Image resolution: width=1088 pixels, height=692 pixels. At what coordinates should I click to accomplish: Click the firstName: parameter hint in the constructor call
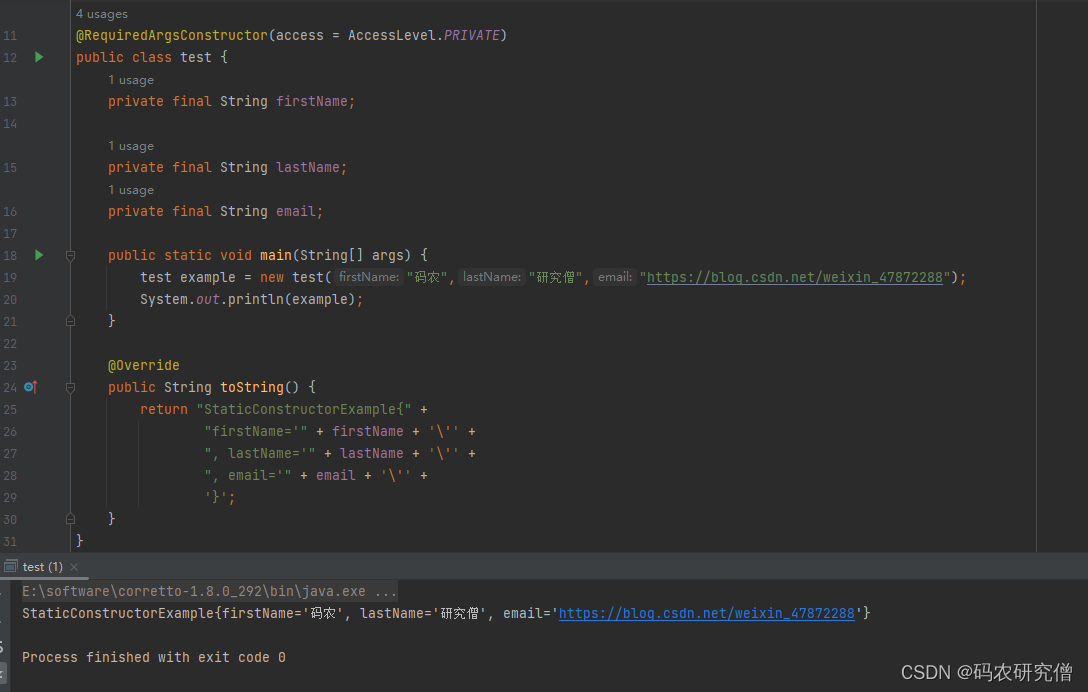tap(369, 277)
